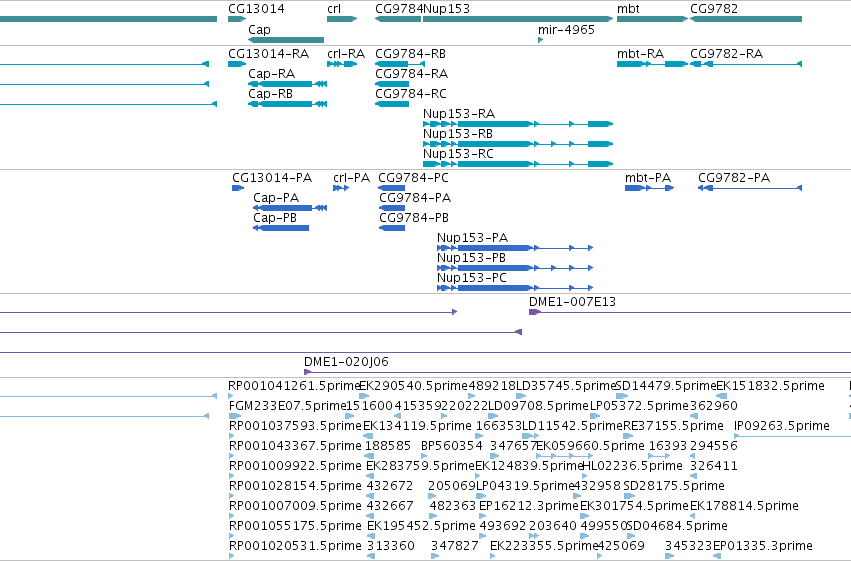Select EST FGM233E07.5prime
This screenshot has width=851, height=561.
click(x=288, y=406)
